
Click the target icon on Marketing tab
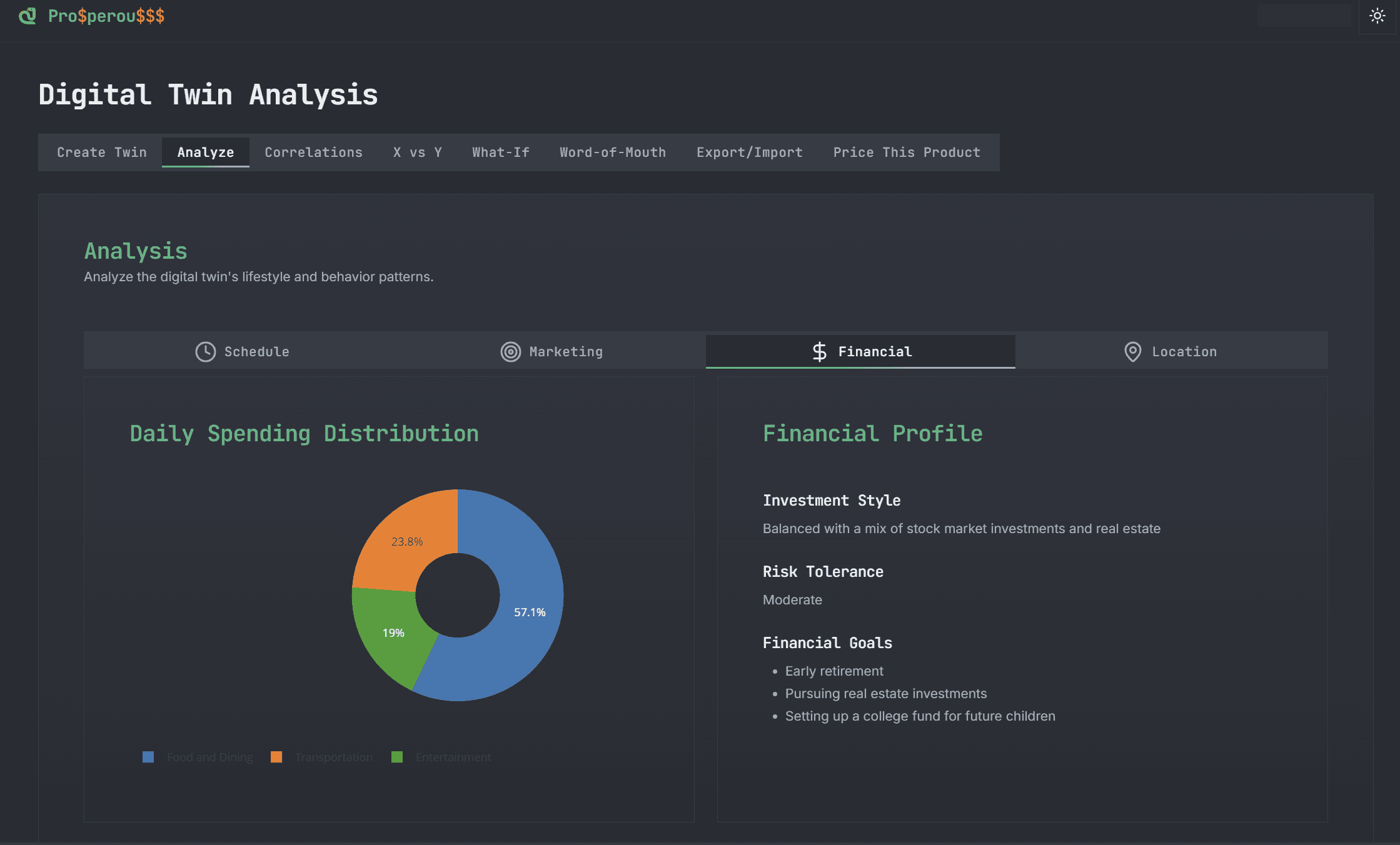[510, 352]
